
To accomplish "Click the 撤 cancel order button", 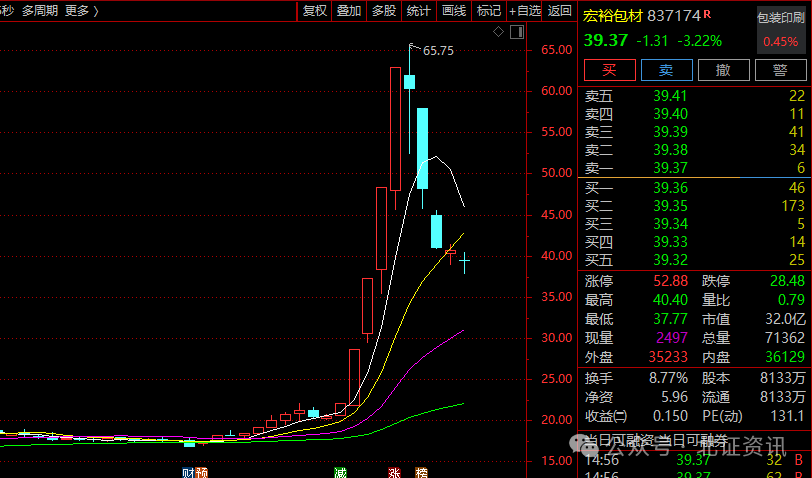I will click(723, 70).
